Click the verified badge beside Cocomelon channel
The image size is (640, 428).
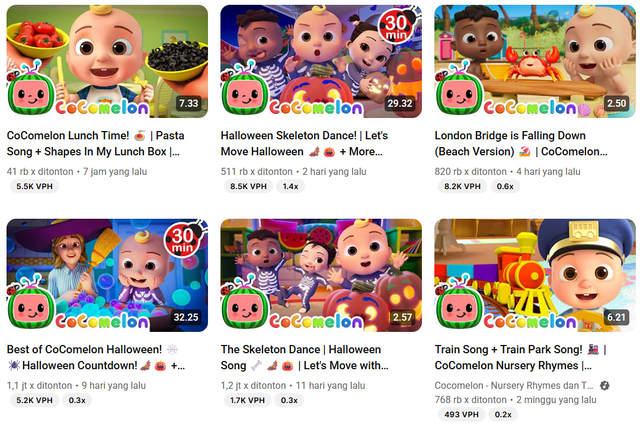(x=604, y=386)
